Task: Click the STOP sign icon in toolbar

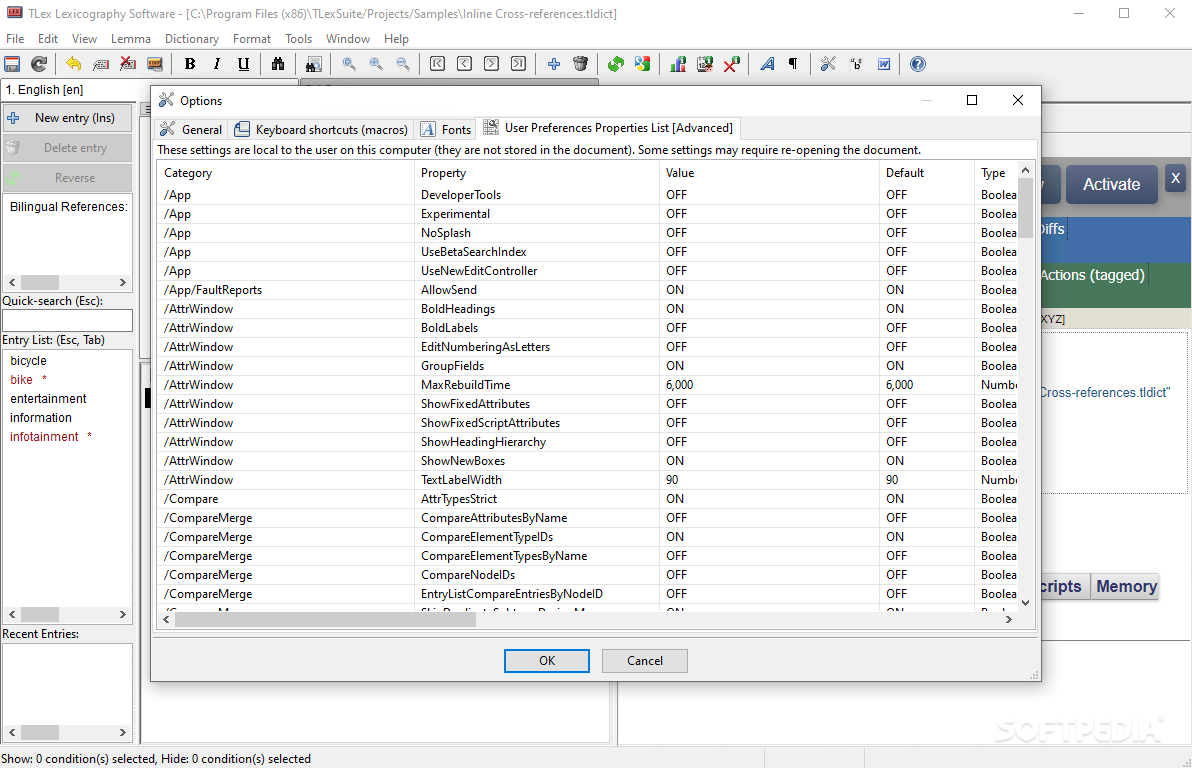Action: (x=154, y=65)
